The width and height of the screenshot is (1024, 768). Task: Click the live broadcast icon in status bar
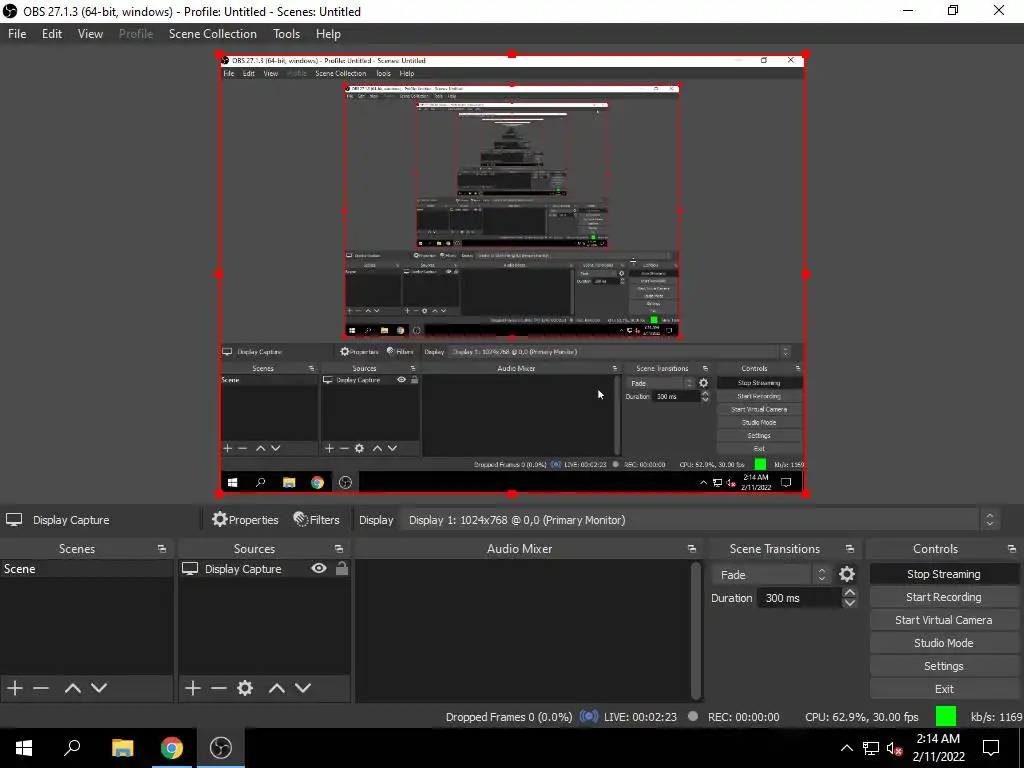589,716
